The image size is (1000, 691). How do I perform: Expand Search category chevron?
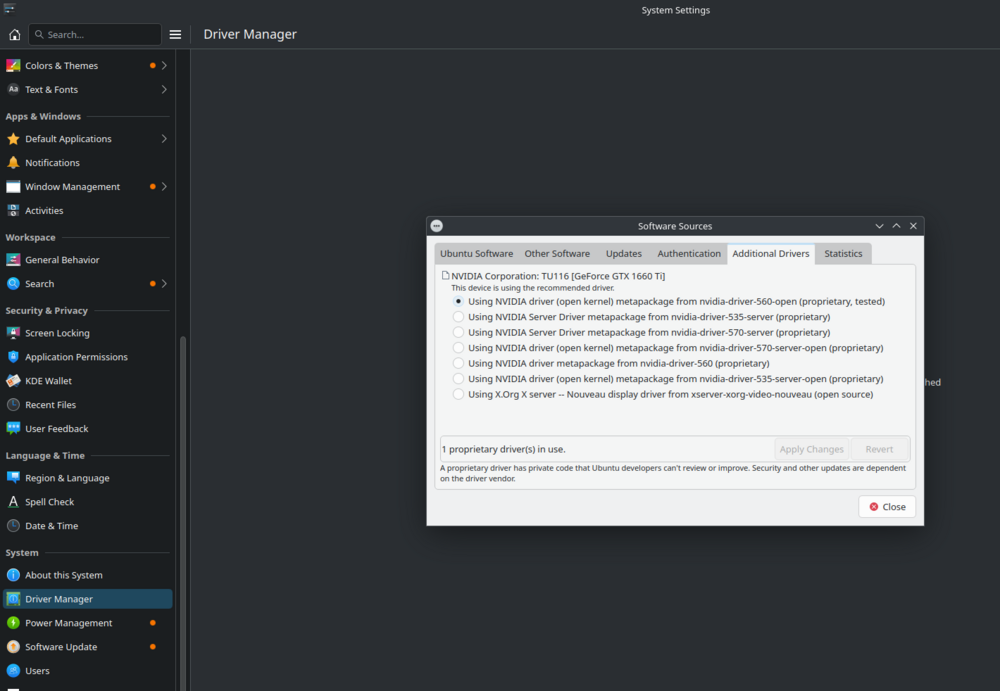pos(164,283)
